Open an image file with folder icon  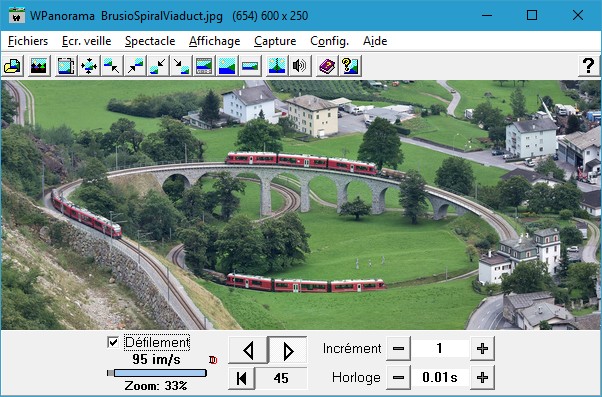click(x=13, y=66)
